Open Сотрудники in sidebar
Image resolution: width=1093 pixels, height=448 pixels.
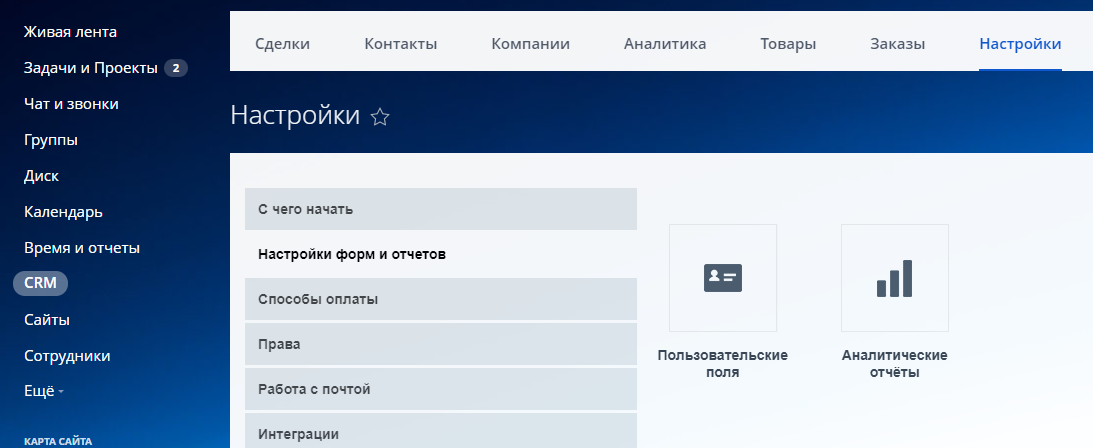click(67, 356)
